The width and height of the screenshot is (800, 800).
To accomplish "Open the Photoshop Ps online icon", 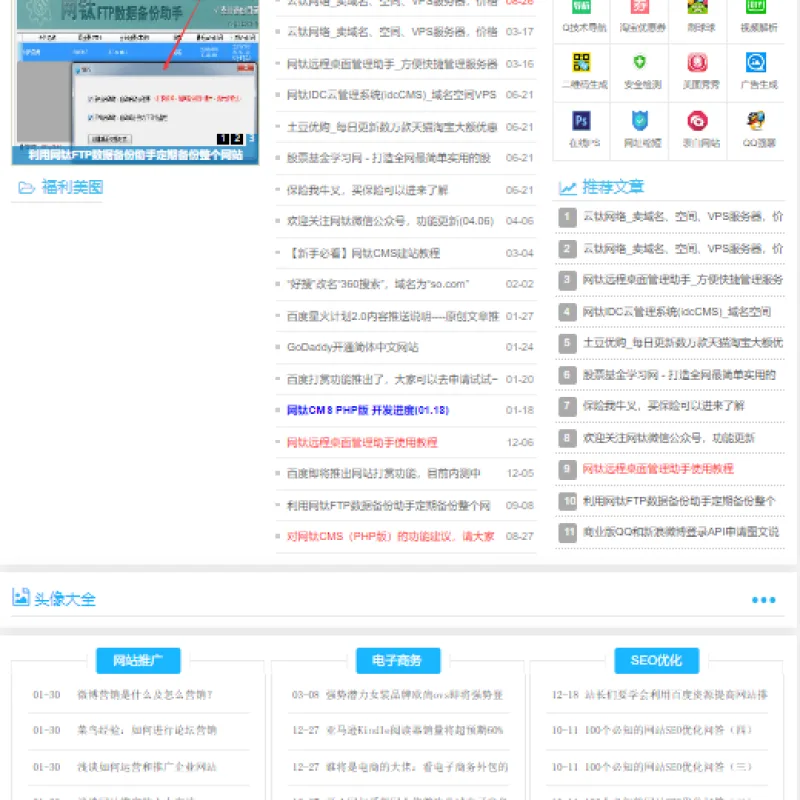I will (582, 121).
